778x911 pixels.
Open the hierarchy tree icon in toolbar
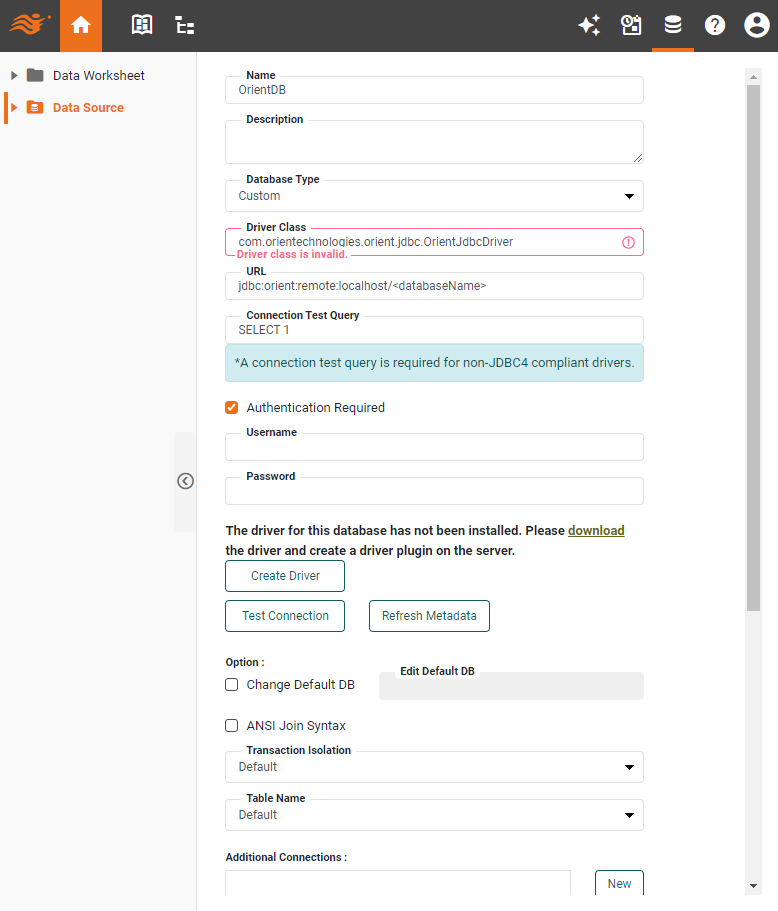[184, 25]
